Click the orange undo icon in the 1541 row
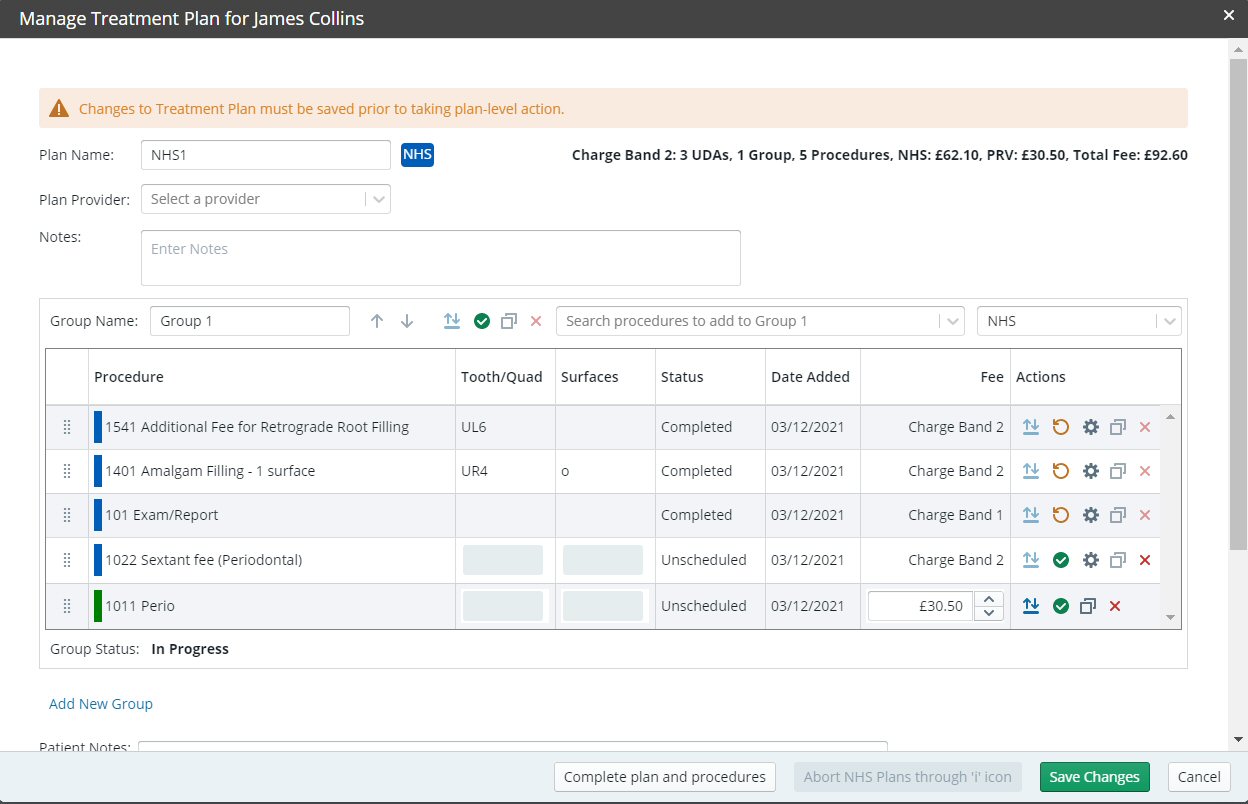Image resolution: width=1248 pixels, height=804 pixels. (x=1061, y=427)
